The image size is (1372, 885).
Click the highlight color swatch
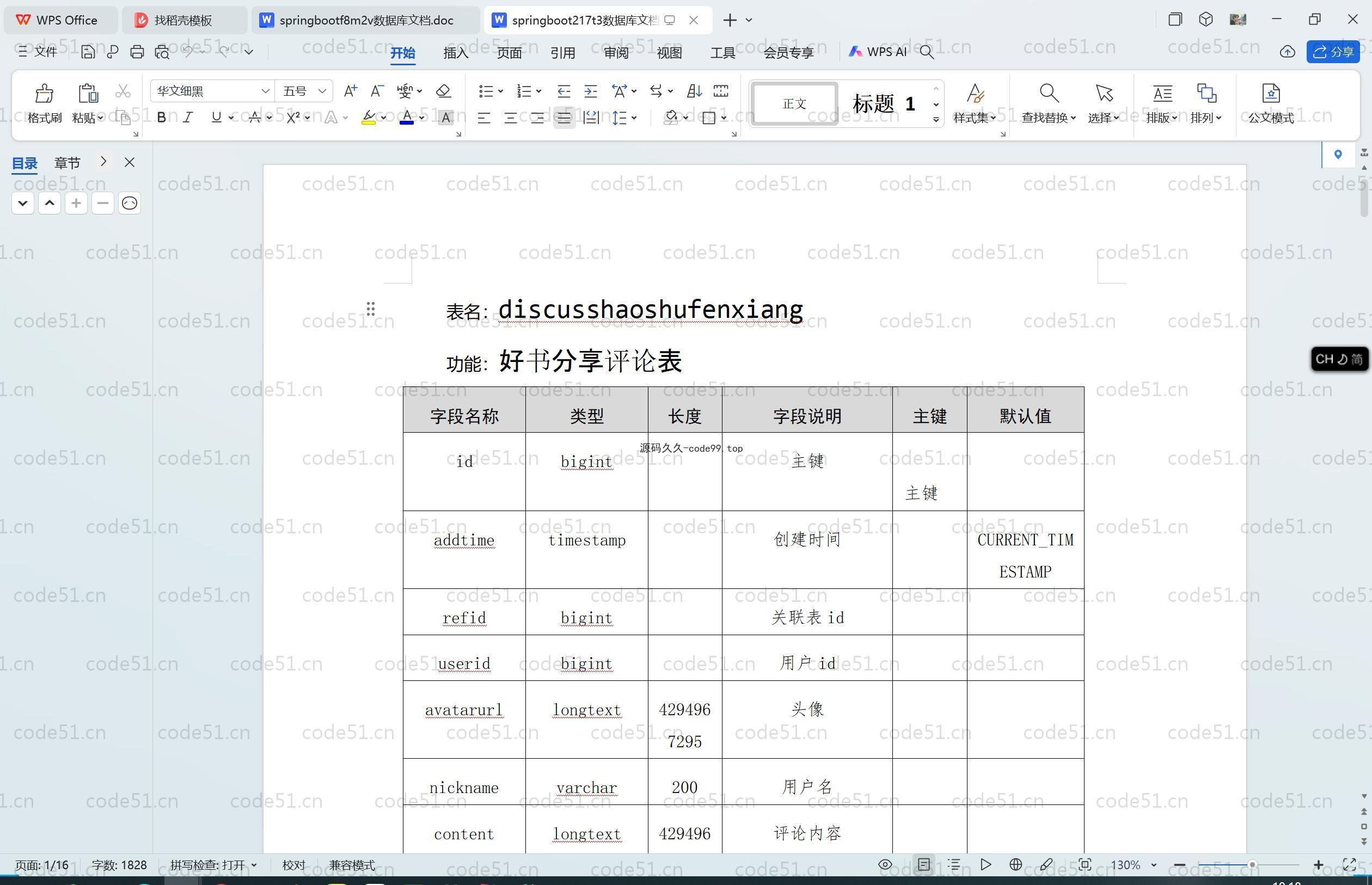(369, 118)
